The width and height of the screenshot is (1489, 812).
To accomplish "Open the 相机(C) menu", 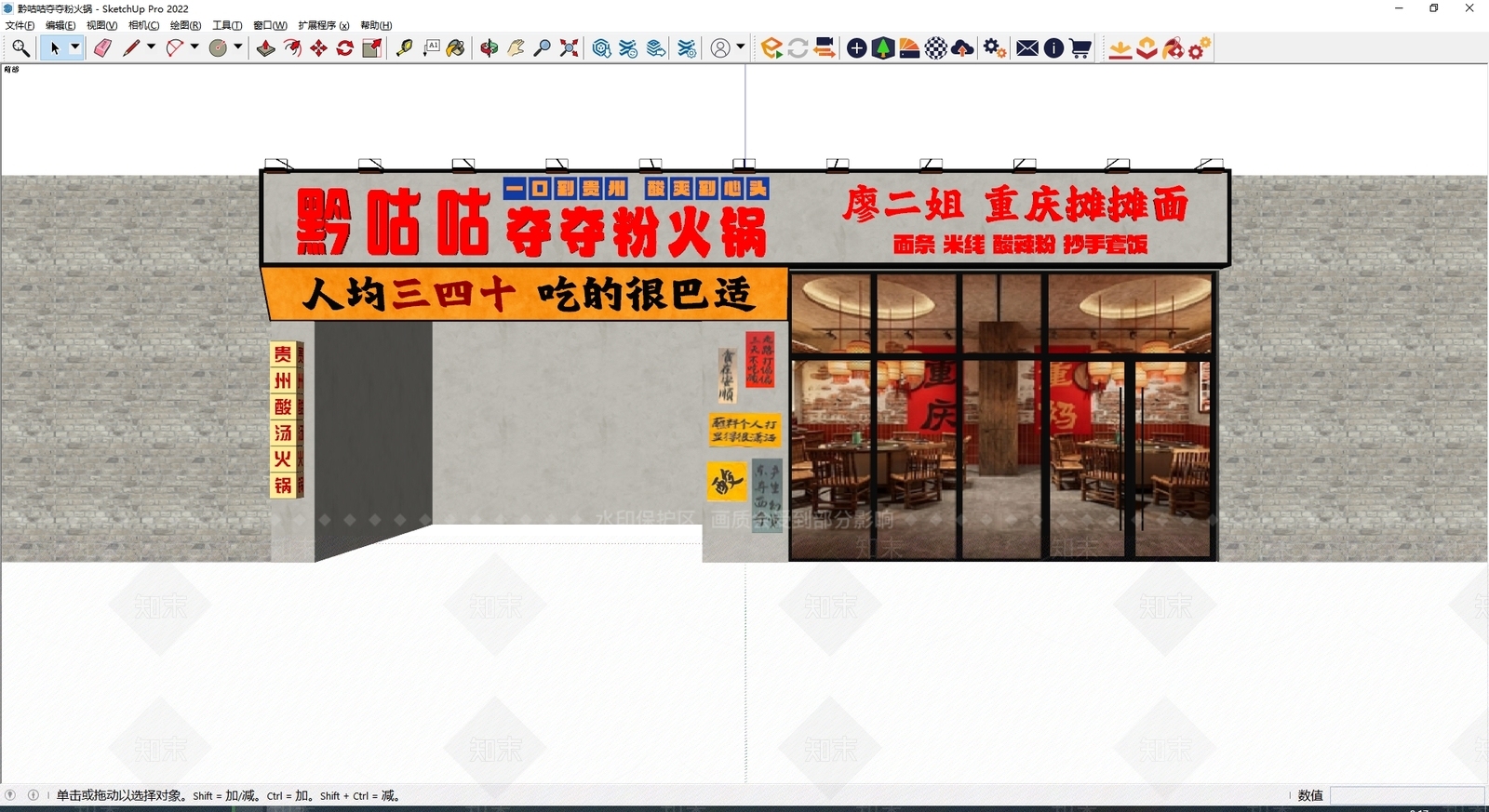I will click(143, 25).
